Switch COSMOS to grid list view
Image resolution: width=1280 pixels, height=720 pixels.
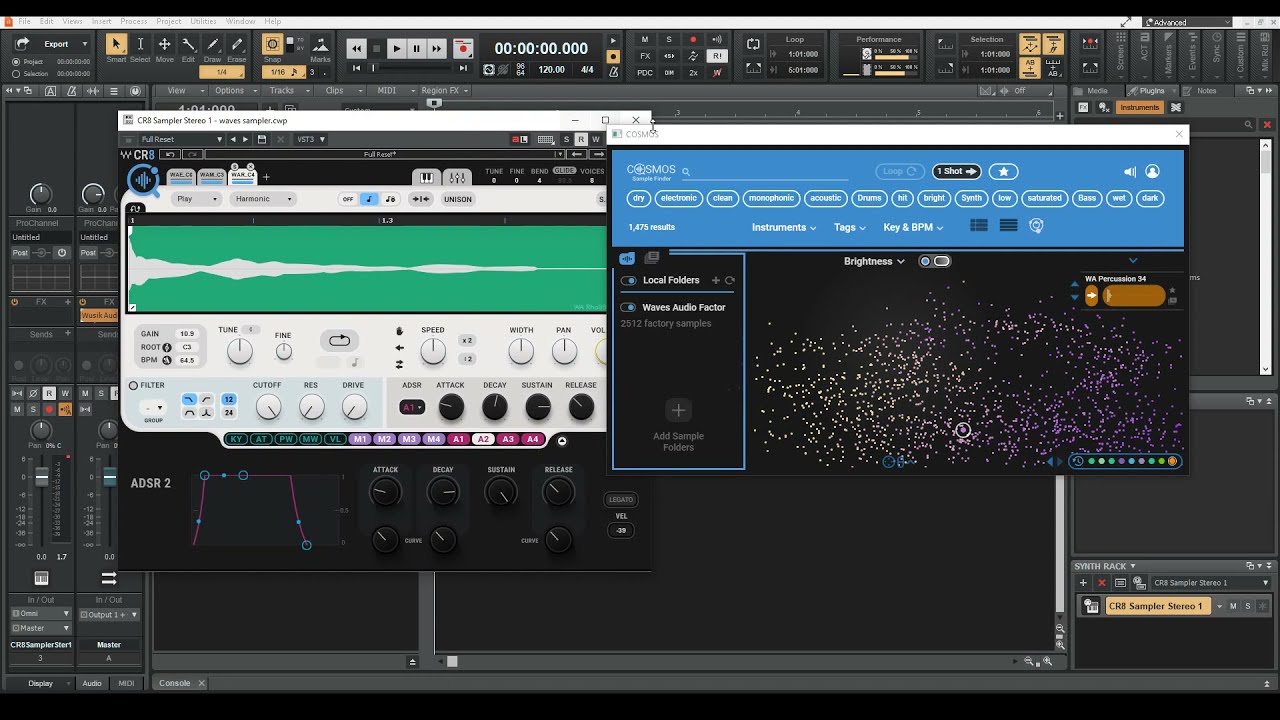(979, 226)
